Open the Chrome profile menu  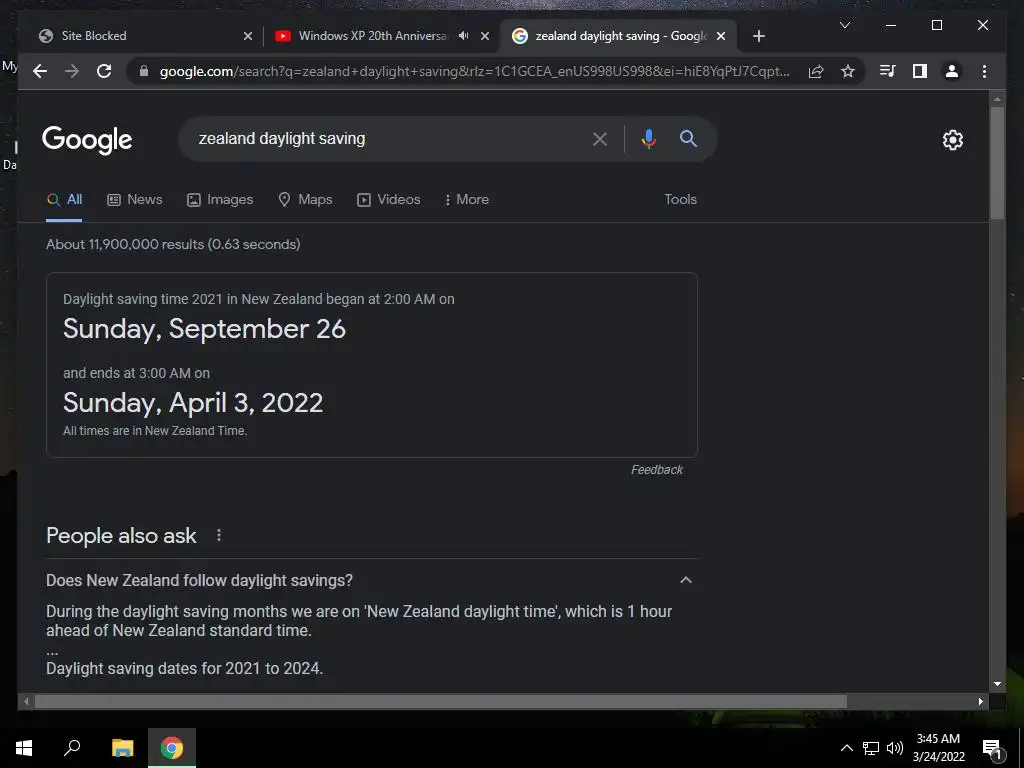(952, 71)
